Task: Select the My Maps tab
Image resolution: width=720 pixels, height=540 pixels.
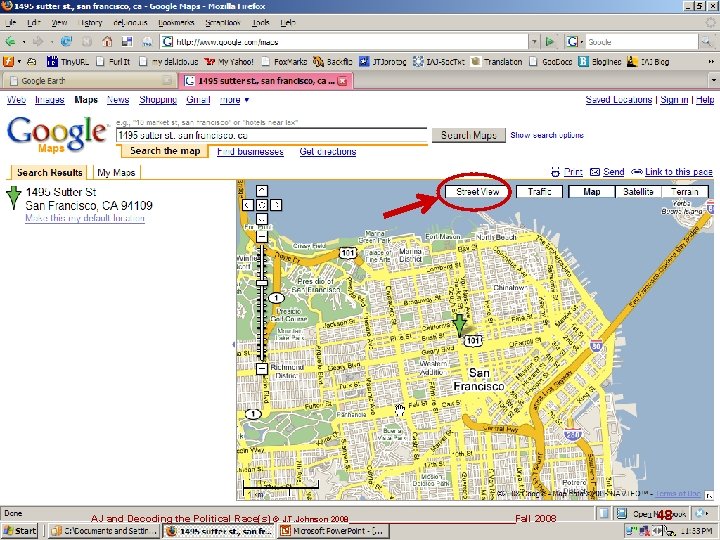Action: tap(116, 173)
